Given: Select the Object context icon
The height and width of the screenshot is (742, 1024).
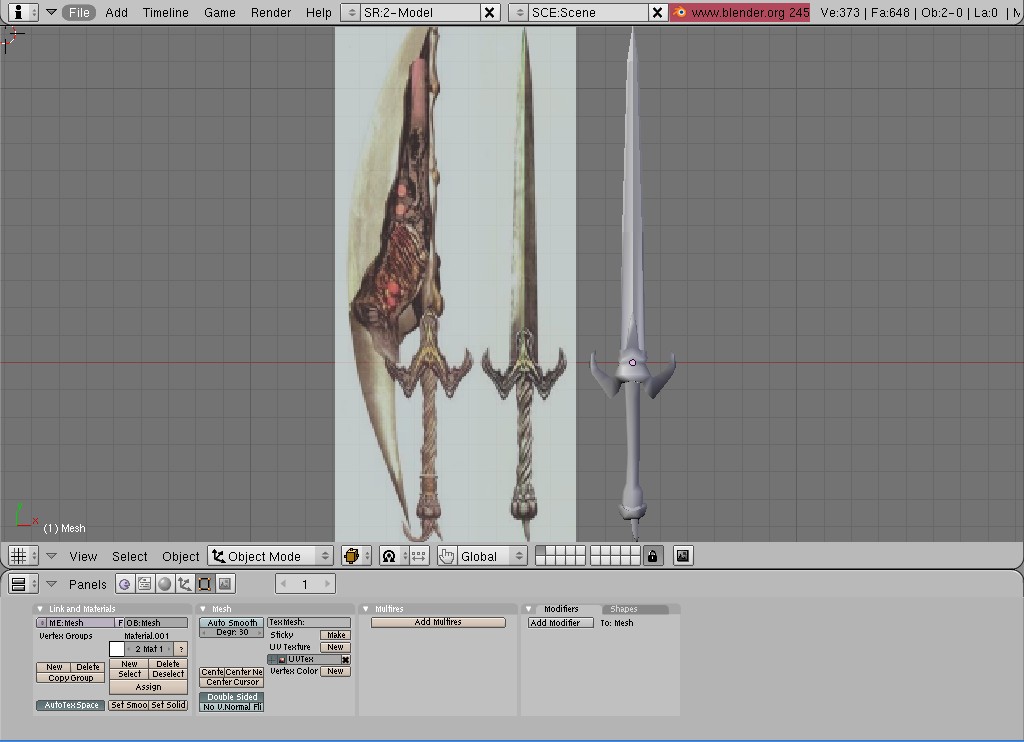Looking at the screenshot, I should point(185,584).
